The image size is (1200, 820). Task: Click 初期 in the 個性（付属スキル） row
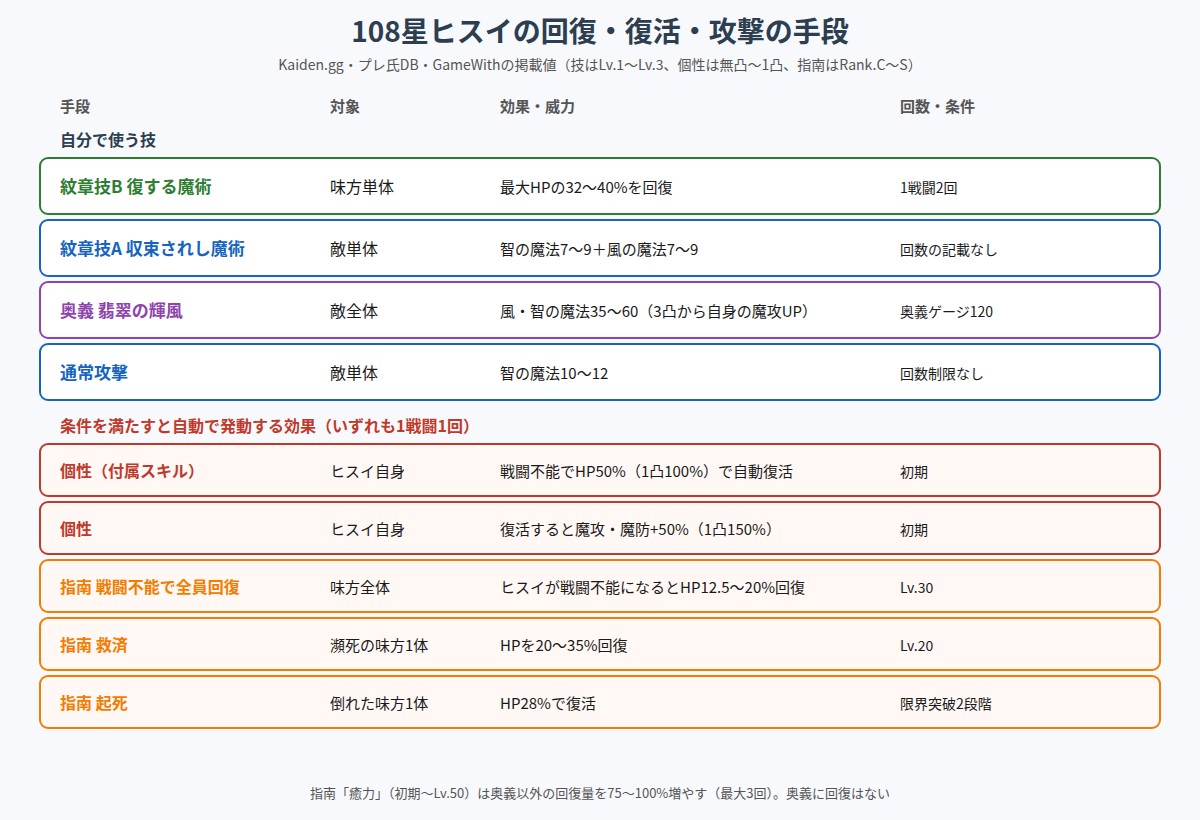(x=914, y=471)
